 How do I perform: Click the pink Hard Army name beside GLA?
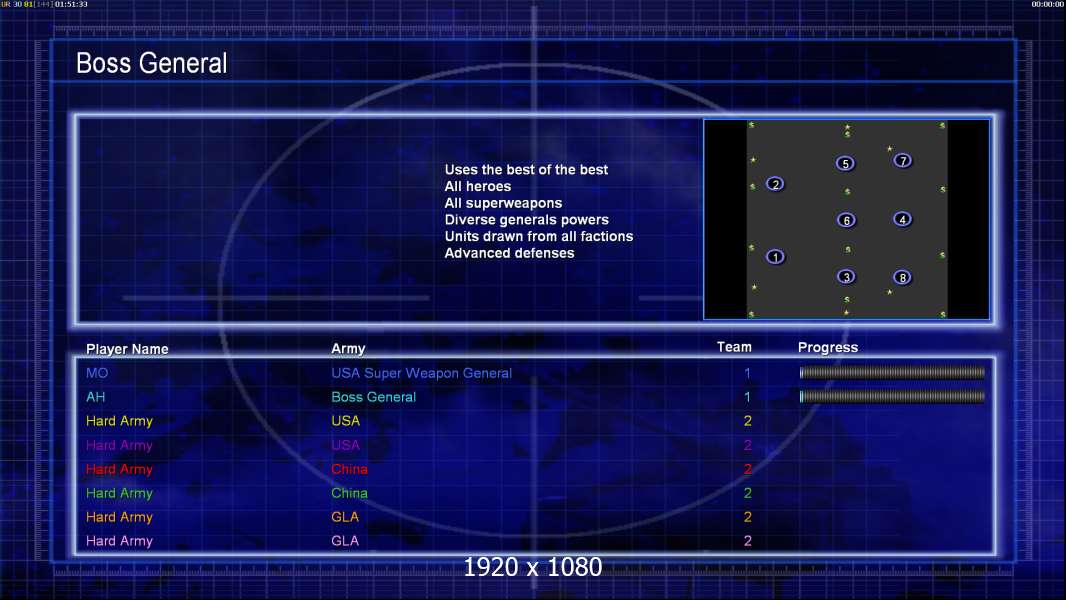click(119, 542)
